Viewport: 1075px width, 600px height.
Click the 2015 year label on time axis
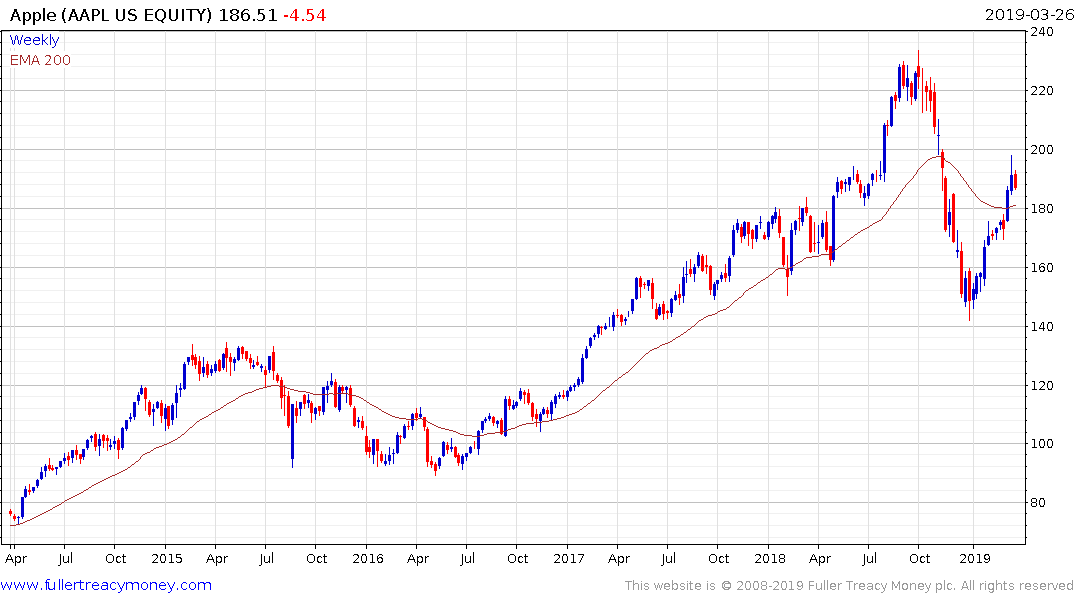click(167, 558)
